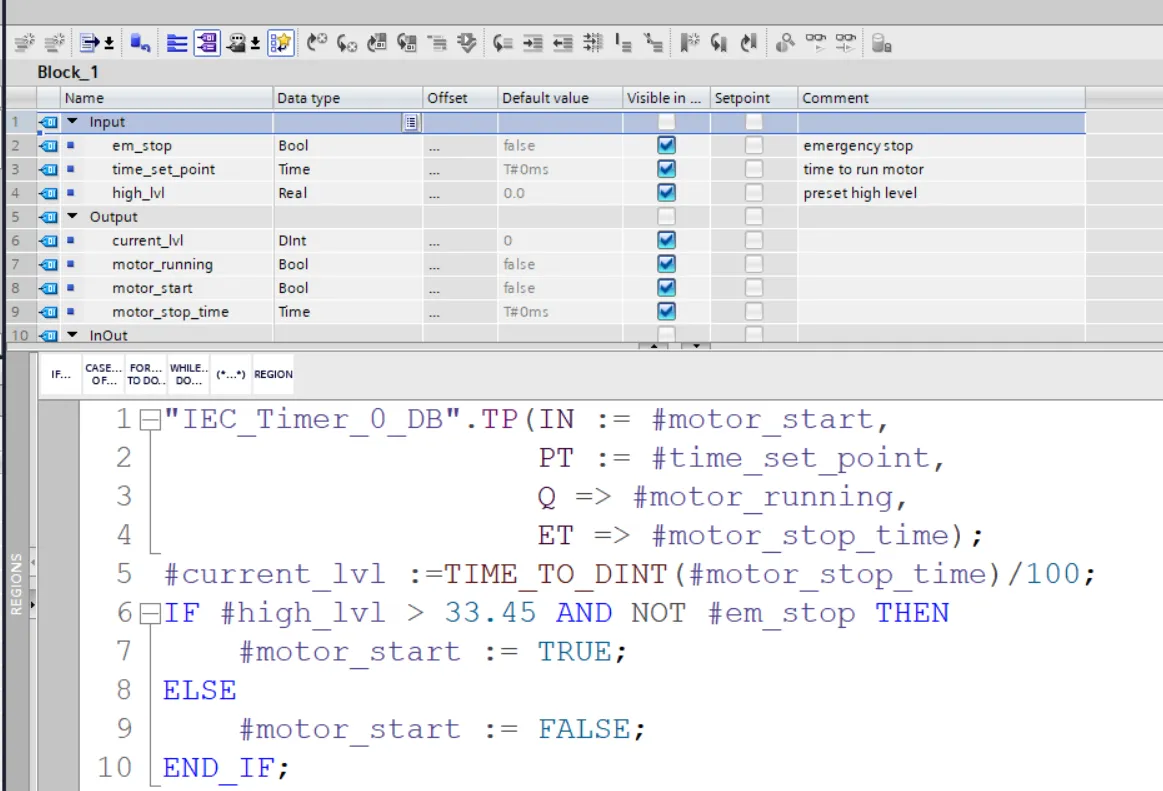
Task: Insert a FOR... TO DO.. template
Action: coord(145,374)
